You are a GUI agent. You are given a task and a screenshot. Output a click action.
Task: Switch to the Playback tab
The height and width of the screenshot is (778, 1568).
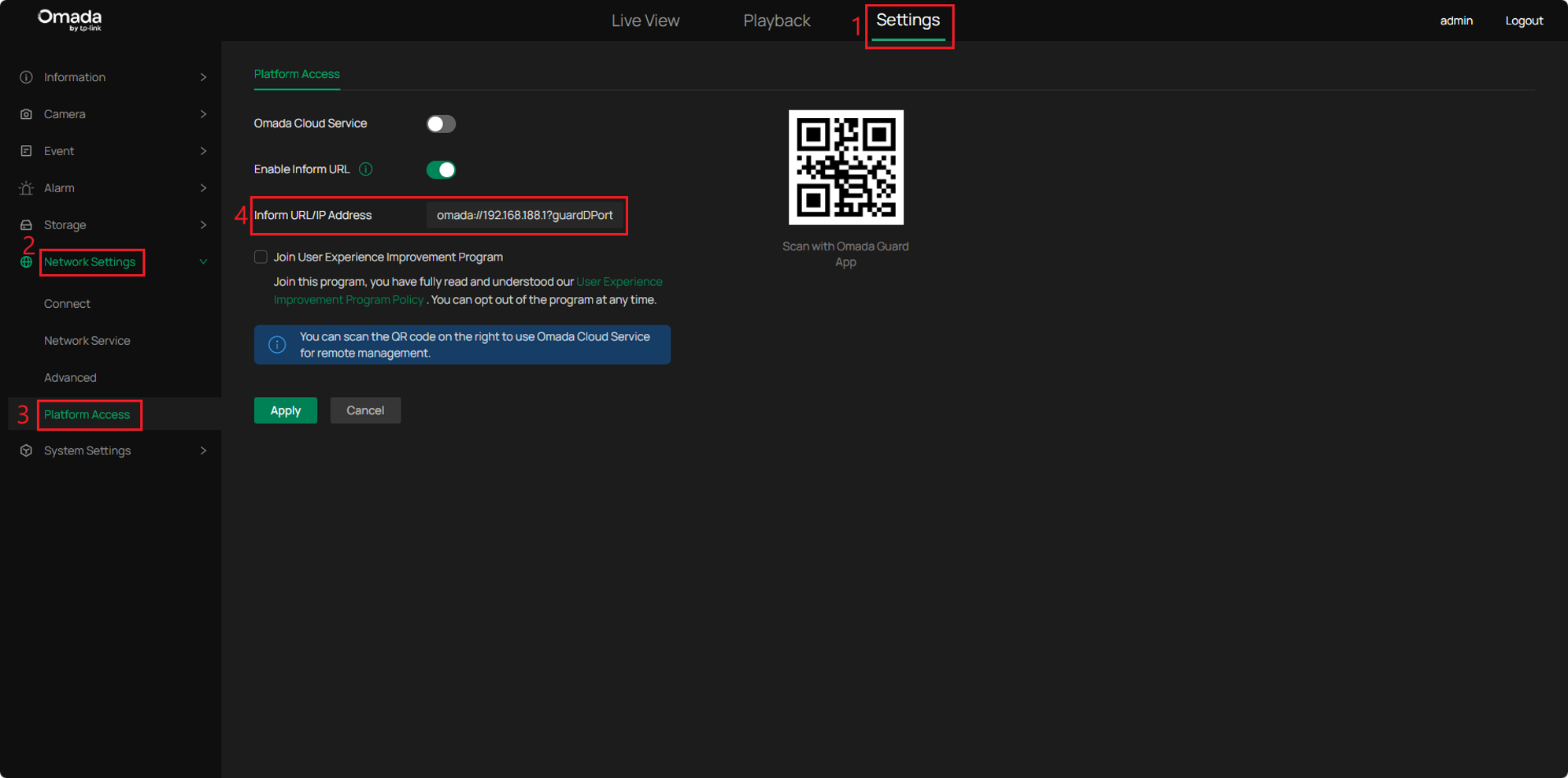(777, 20)
